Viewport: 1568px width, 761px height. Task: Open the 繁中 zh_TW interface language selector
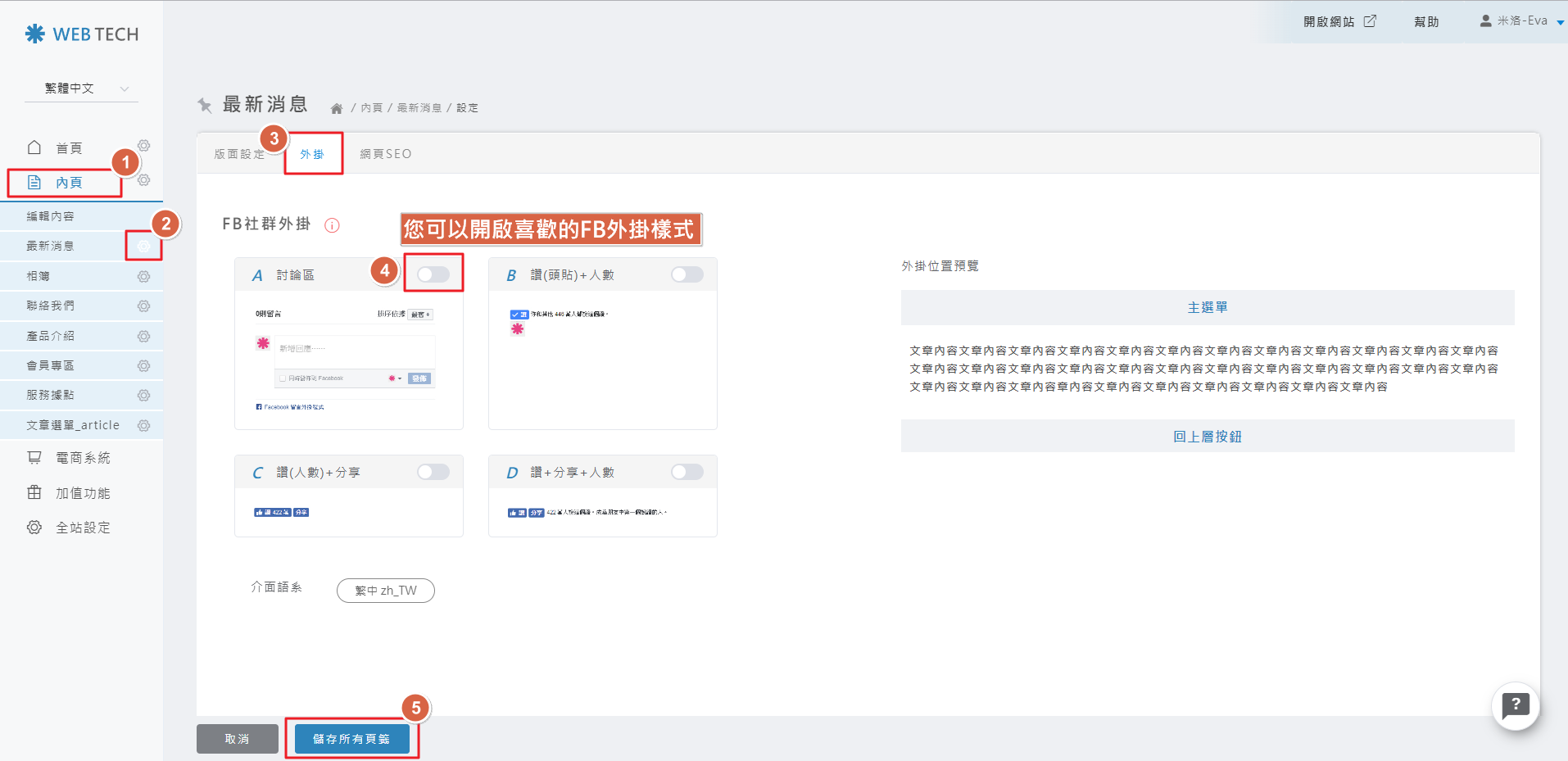386,591
